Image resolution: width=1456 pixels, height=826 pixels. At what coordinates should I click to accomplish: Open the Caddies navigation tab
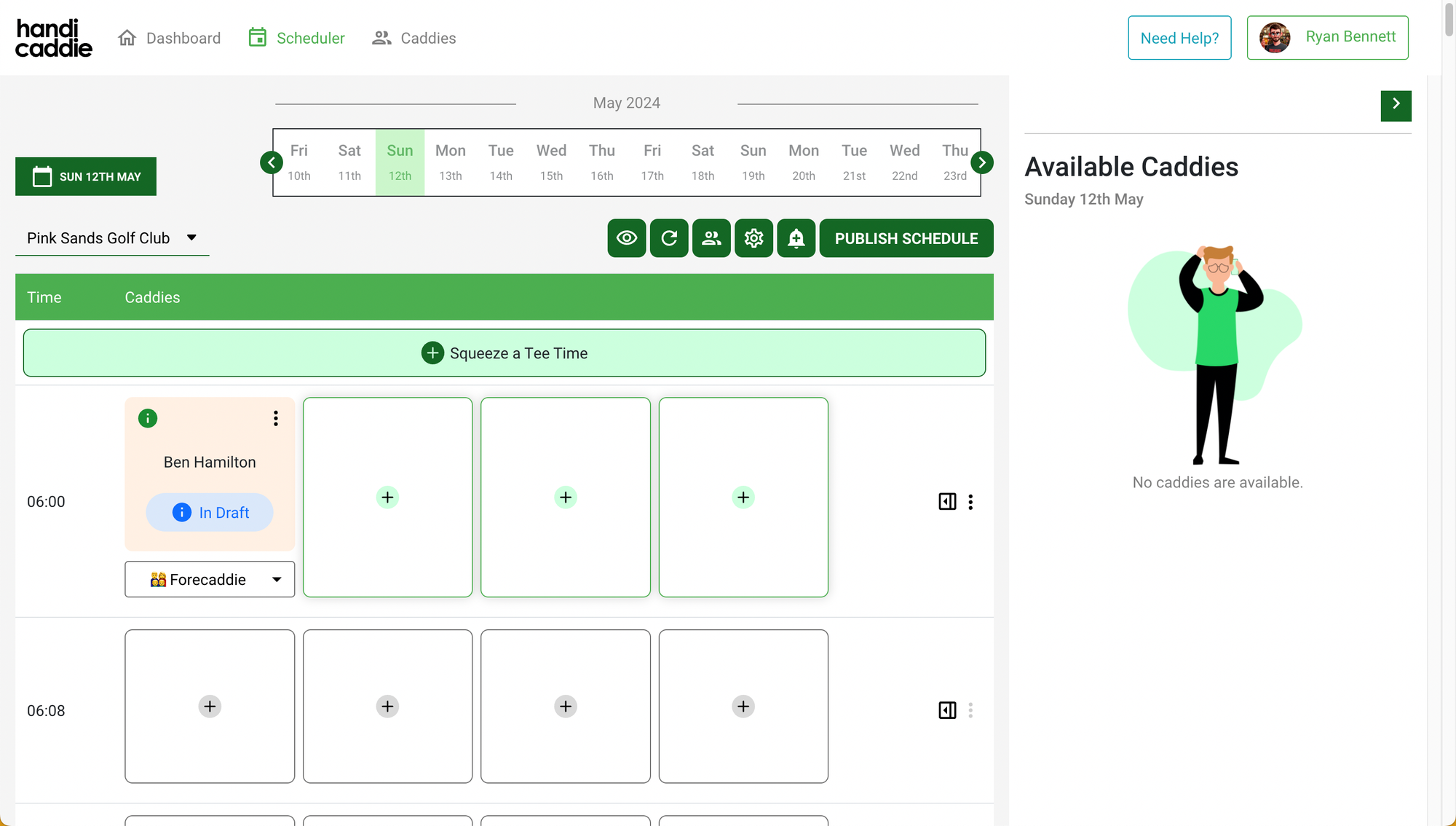[x=414, y=38]
